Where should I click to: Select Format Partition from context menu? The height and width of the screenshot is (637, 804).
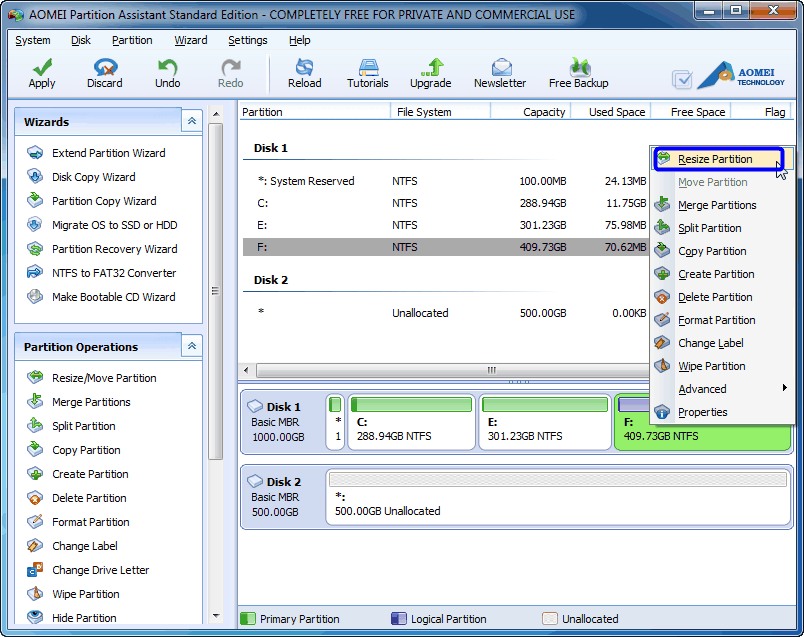[722, 320]
